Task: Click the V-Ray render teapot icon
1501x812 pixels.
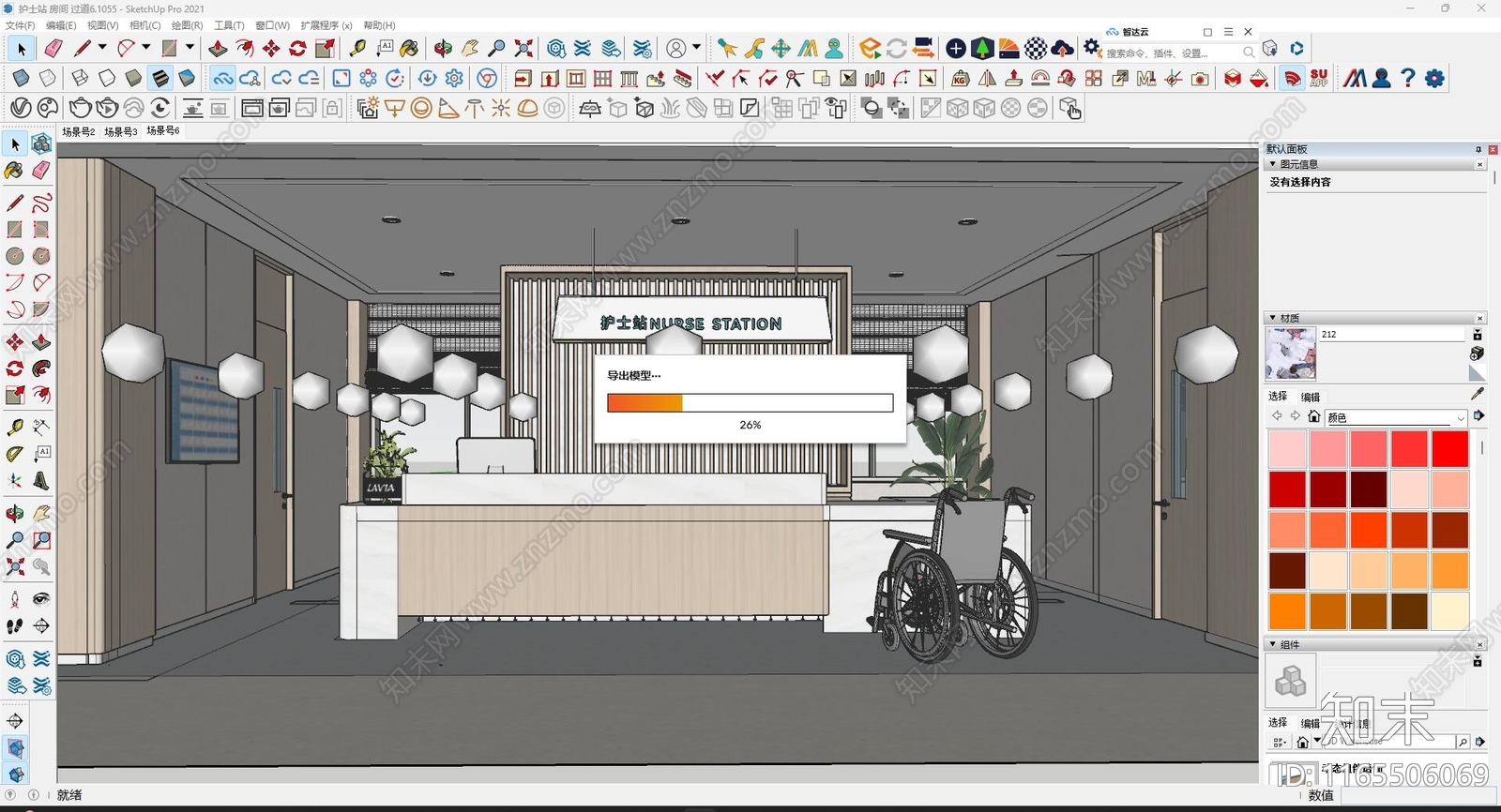Action: click(81, 108)
